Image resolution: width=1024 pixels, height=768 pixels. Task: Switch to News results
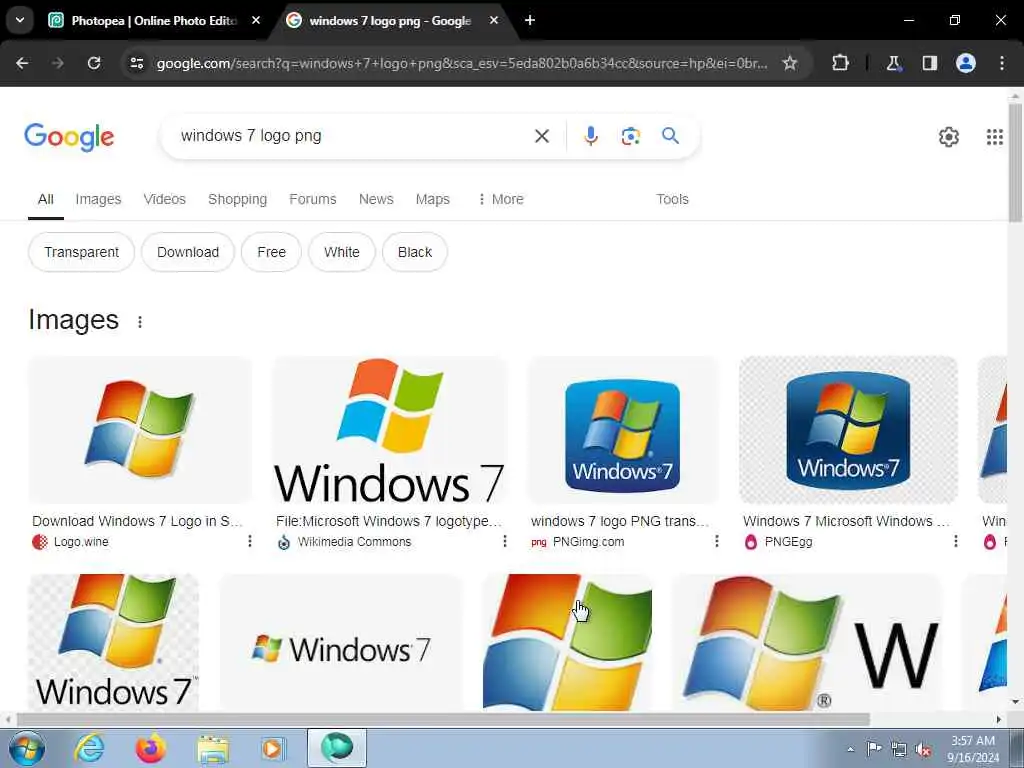tap(376, 199)
